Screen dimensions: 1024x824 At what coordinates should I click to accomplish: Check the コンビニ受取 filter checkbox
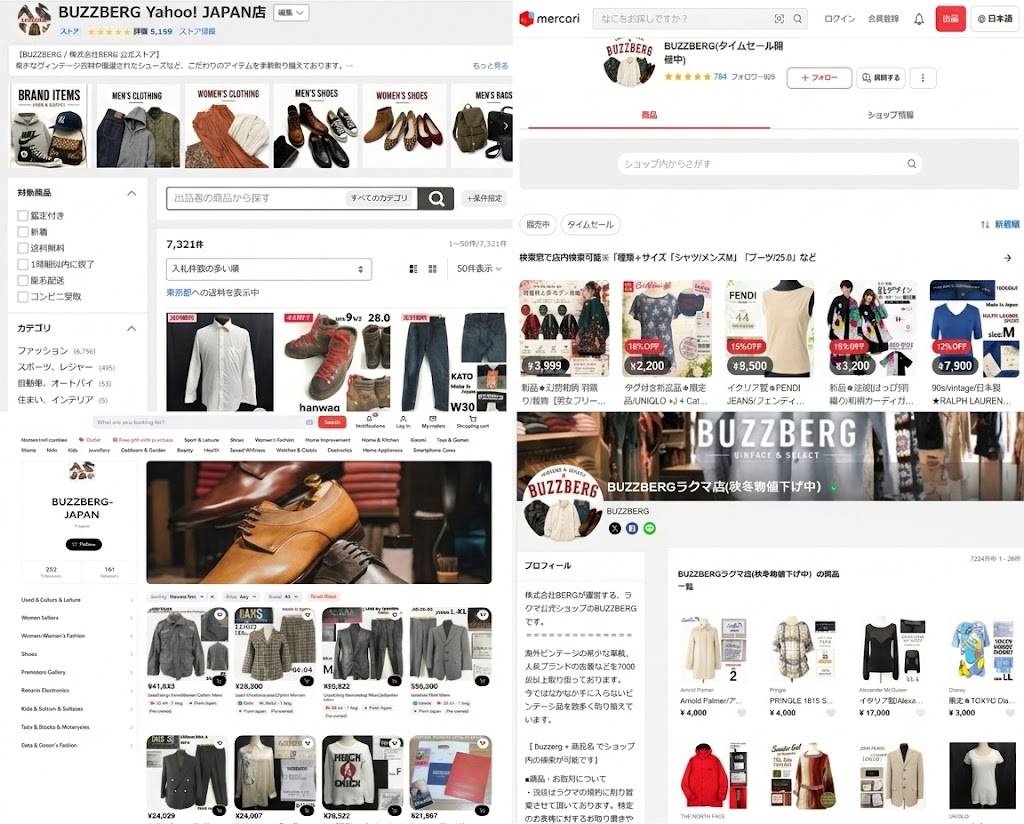[23, 297]
